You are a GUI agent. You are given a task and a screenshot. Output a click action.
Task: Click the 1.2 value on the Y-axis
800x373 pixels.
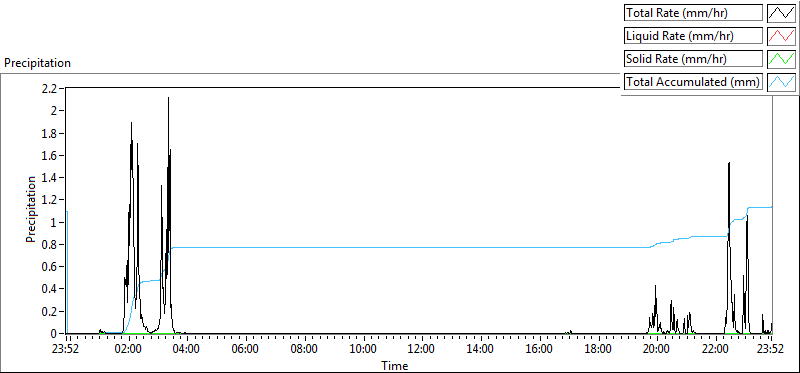(50, 200)
